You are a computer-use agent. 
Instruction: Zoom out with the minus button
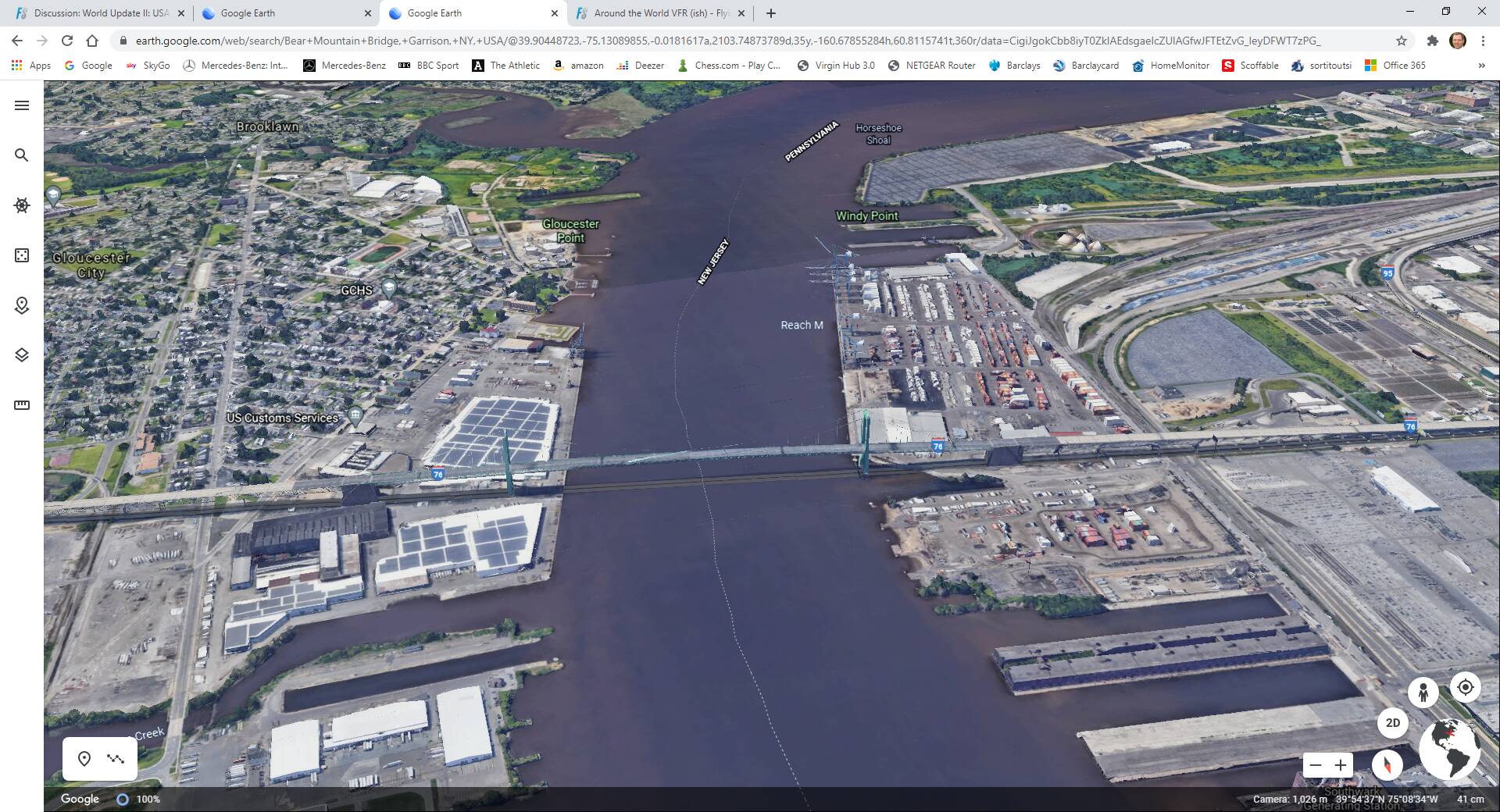click(x=1316, y=765)
